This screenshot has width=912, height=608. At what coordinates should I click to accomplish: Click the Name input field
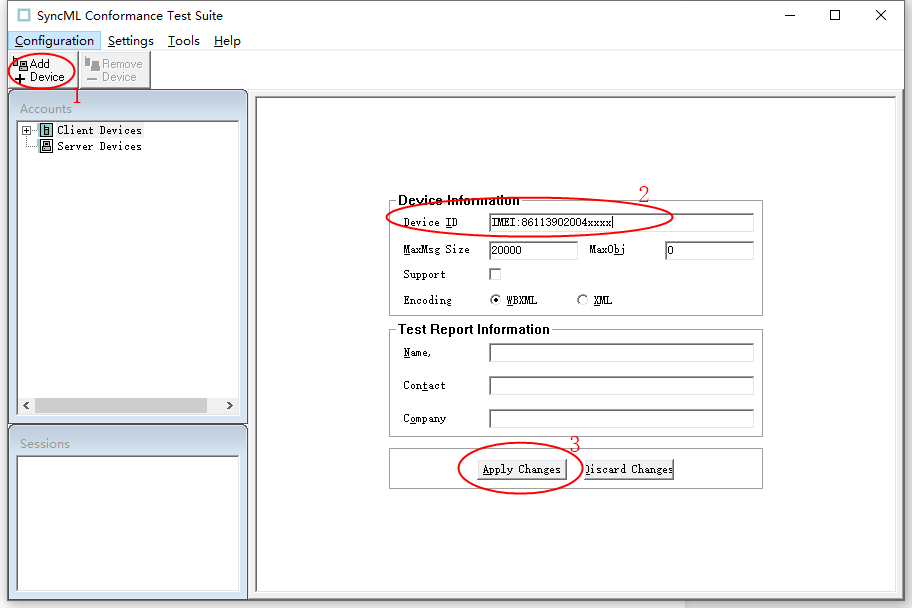pyautogui.click(x=621, y=353)
